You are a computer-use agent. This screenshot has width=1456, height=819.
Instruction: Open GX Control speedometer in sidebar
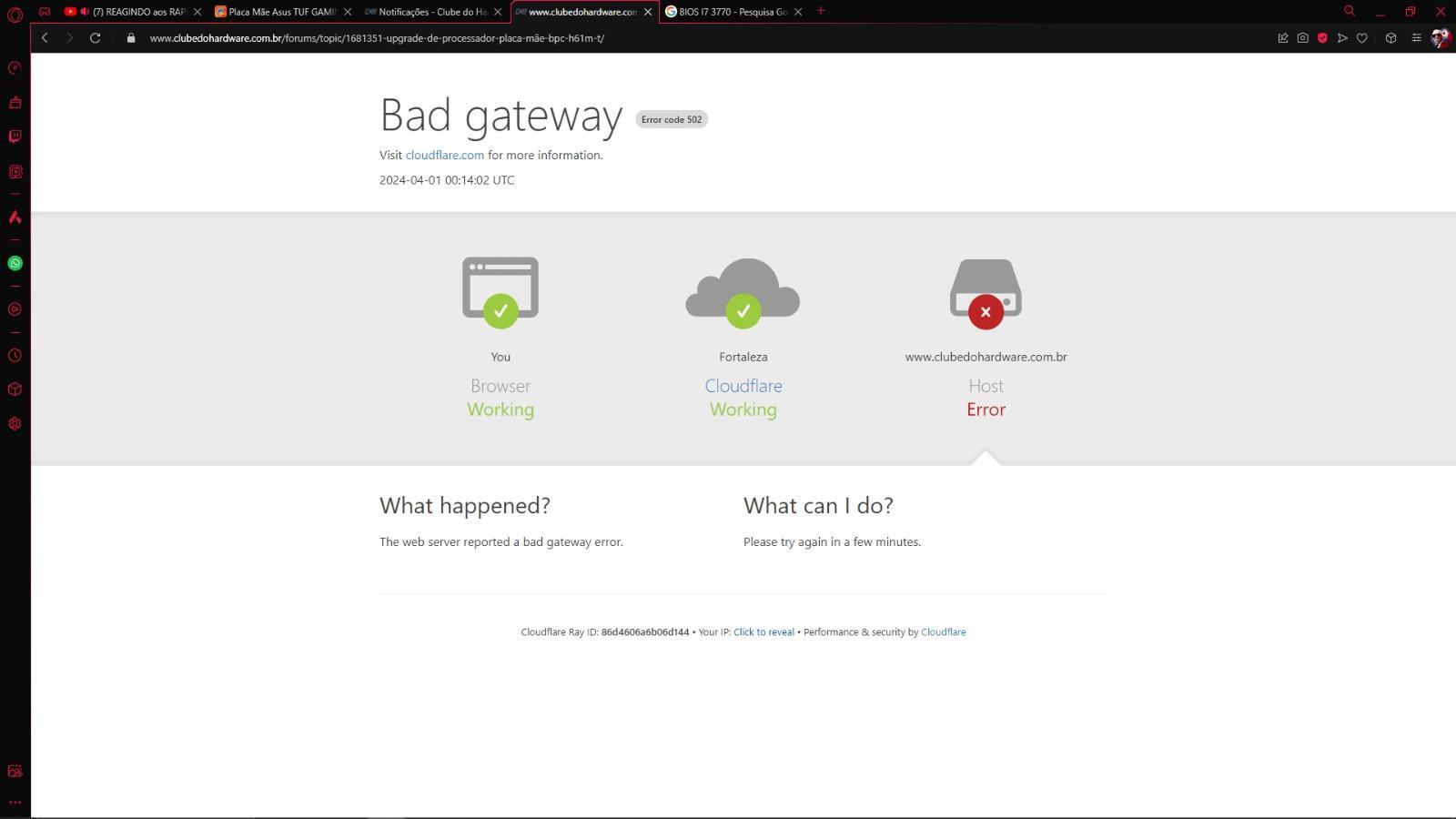[15, 68]
